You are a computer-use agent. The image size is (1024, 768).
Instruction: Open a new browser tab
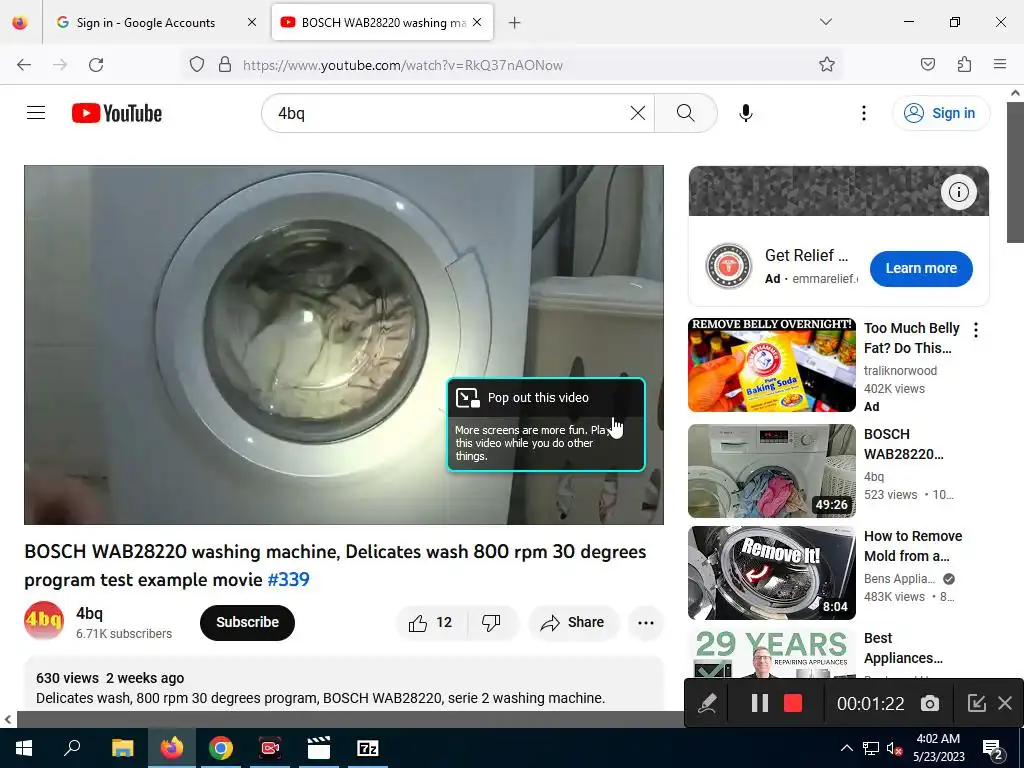coord(515,23)
